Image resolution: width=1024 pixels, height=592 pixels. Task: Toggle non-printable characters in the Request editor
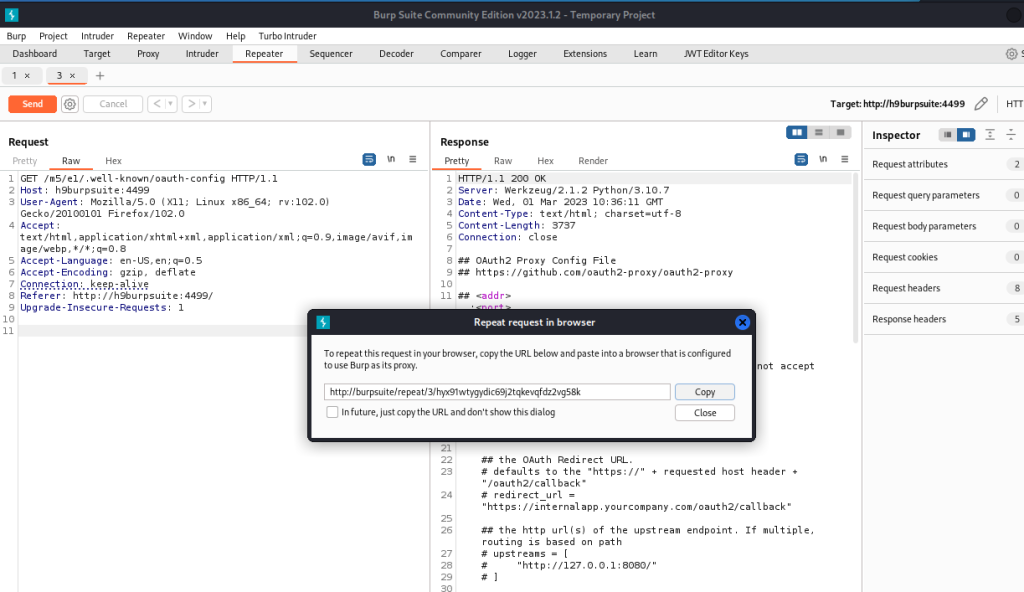pyautogui.click(x=391, y=159)
